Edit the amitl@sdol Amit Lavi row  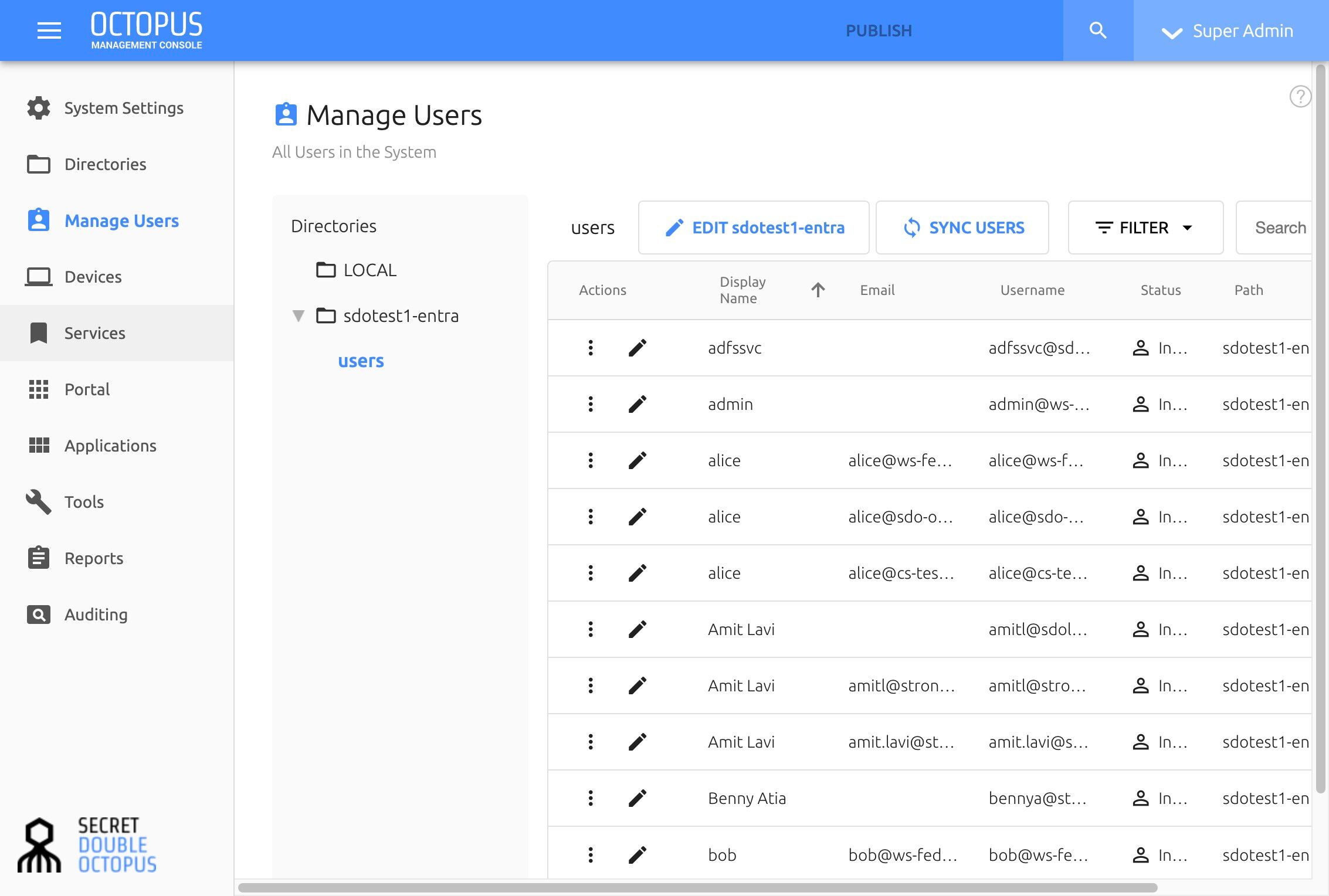638,629
